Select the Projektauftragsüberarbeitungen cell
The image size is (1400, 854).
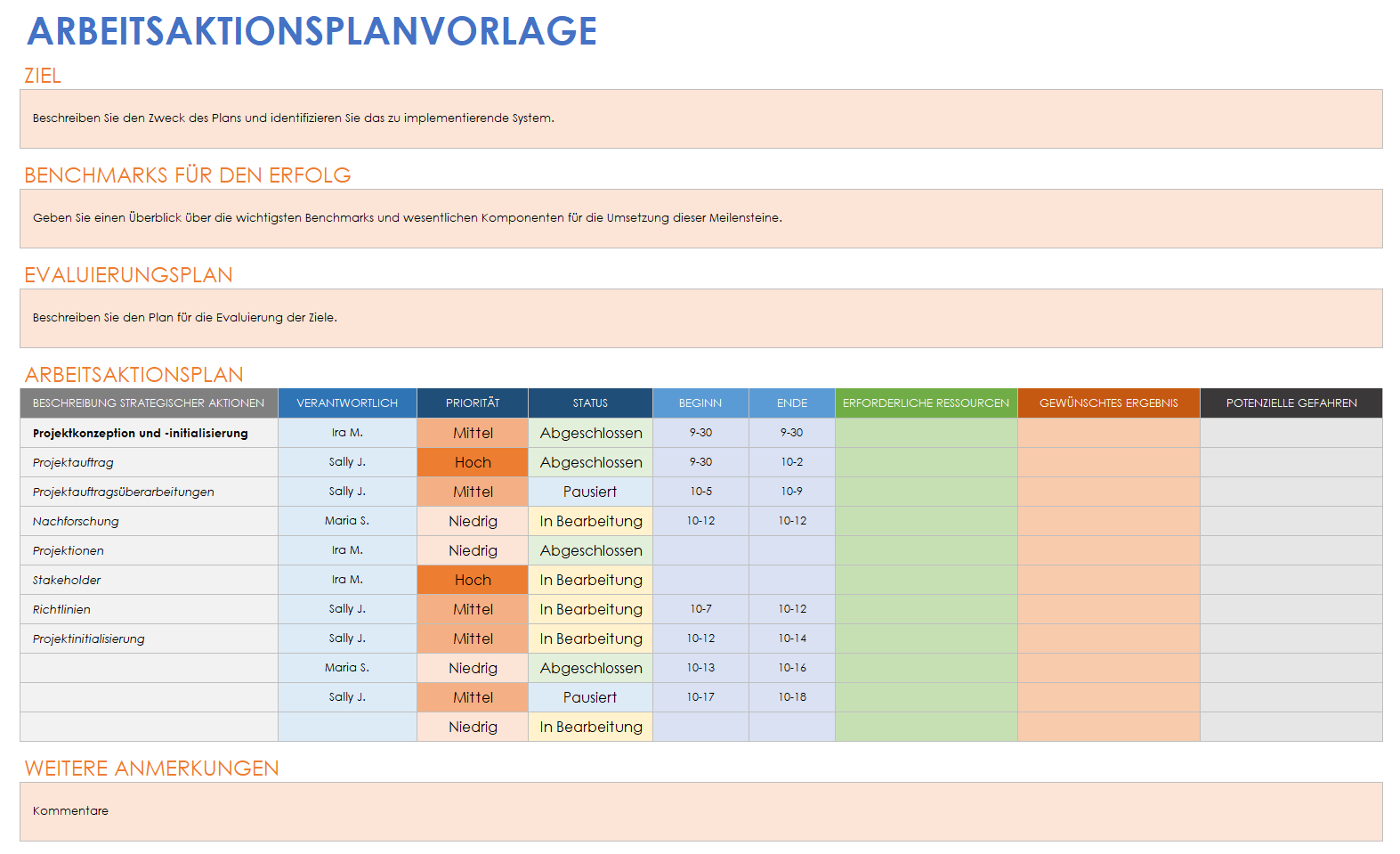(x=149, y=492)
